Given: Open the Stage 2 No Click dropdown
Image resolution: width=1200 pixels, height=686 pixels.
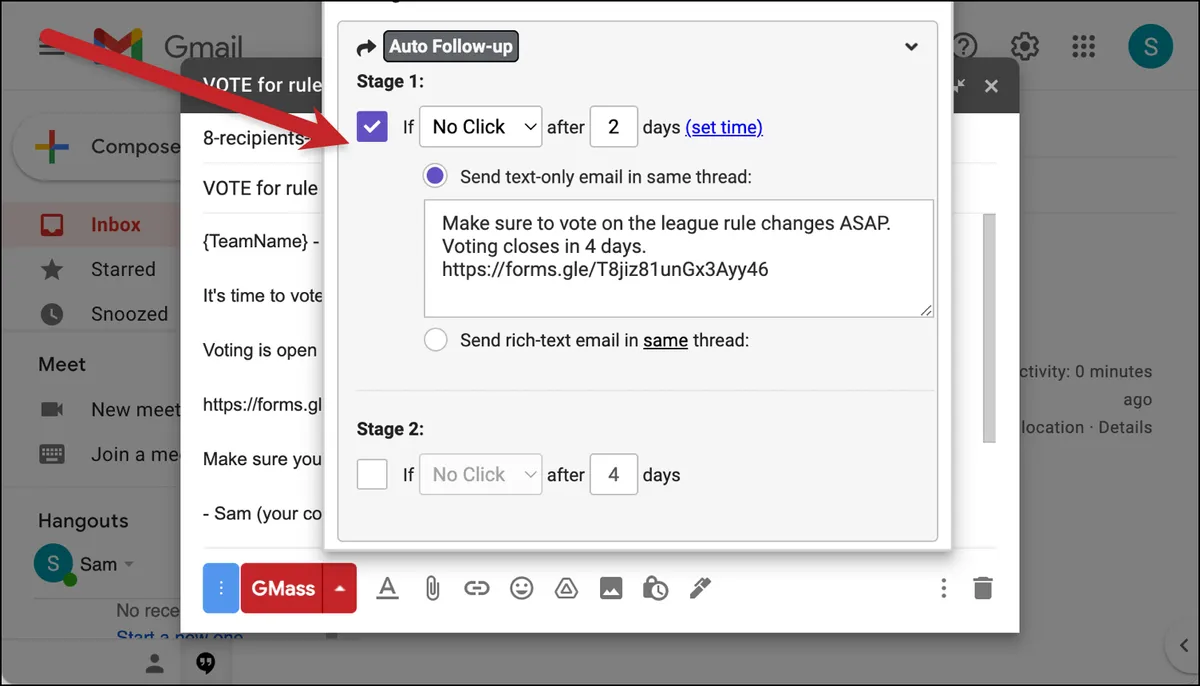Looking at the screenshot, I should click(x=480, y=475).
